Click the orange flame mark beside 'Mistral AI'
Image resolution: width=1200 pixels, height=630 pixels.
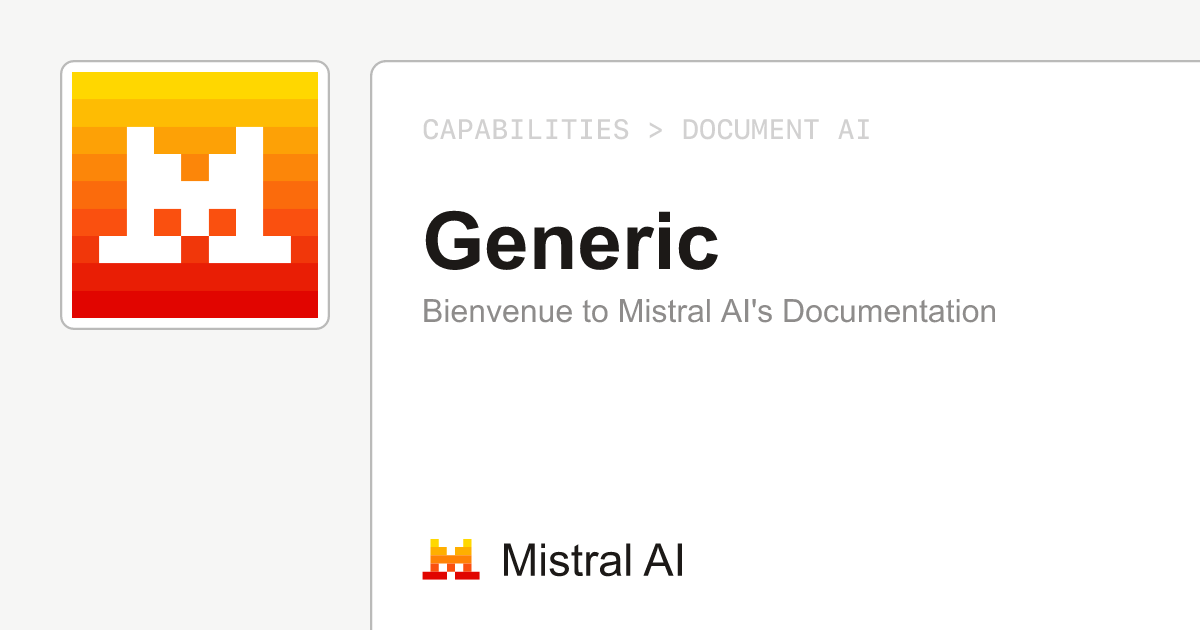[x=449, y=560]
